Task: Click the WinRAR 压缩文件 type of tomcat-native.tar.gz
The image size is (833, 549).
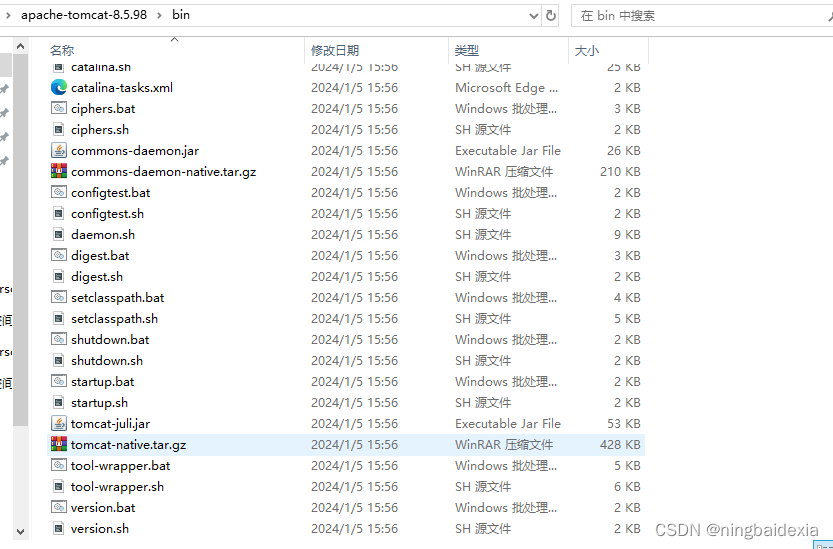Action: pos(504,444)
